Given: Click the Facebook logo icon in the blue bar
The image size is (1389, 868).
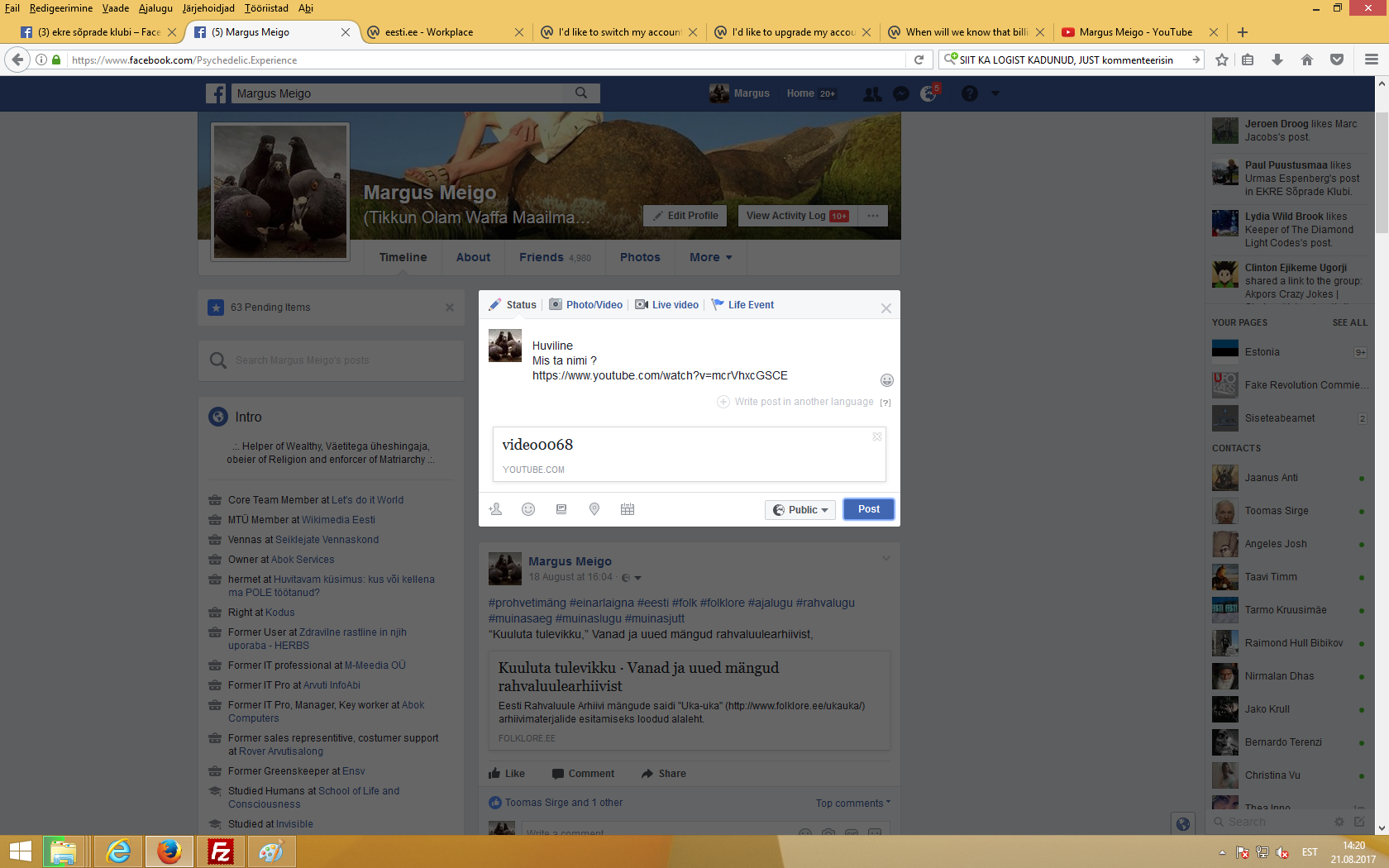Looking at the screenshot, I should point(216,93).
